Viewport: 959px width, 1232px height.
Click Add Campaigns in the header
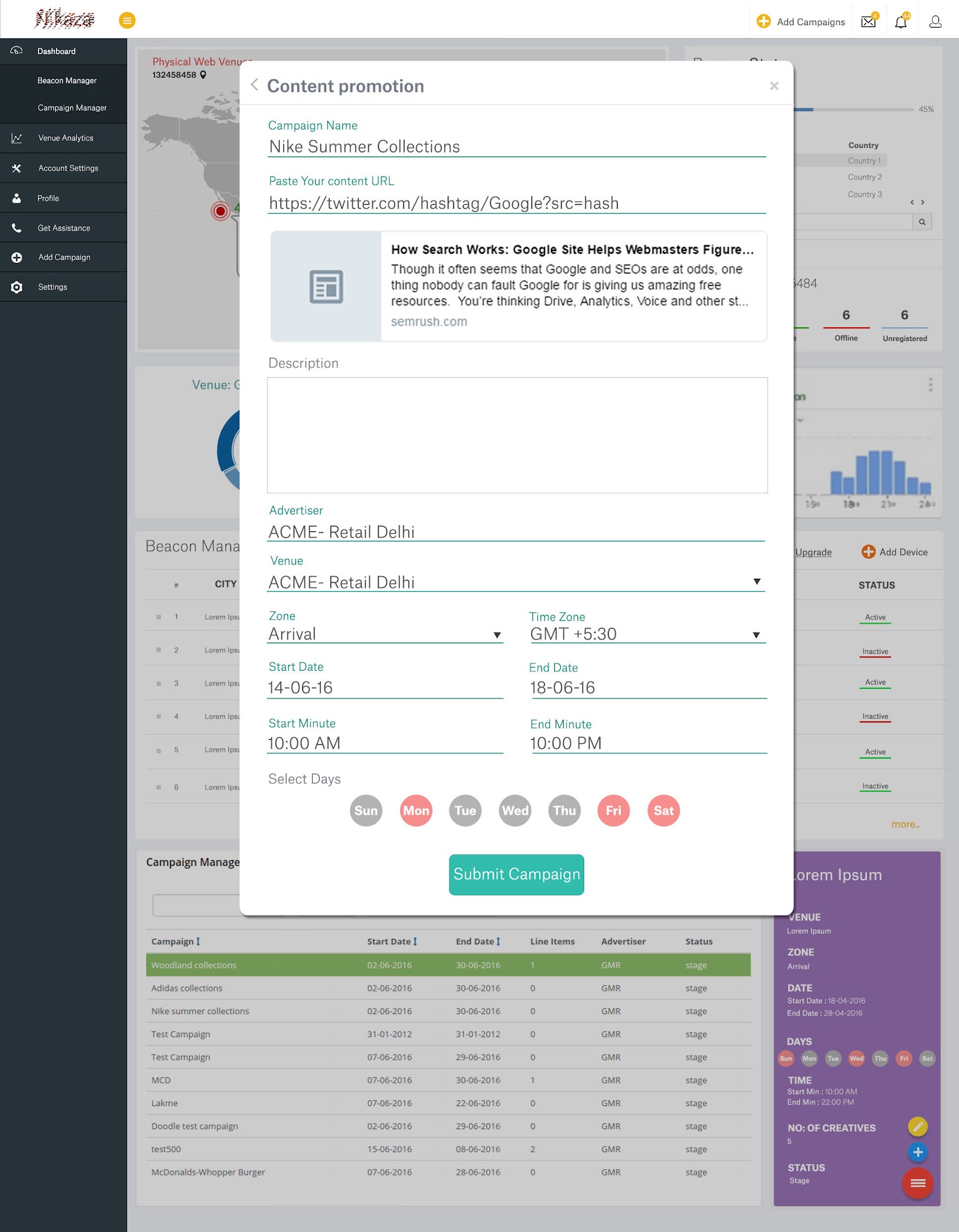(x=801, y=22)
